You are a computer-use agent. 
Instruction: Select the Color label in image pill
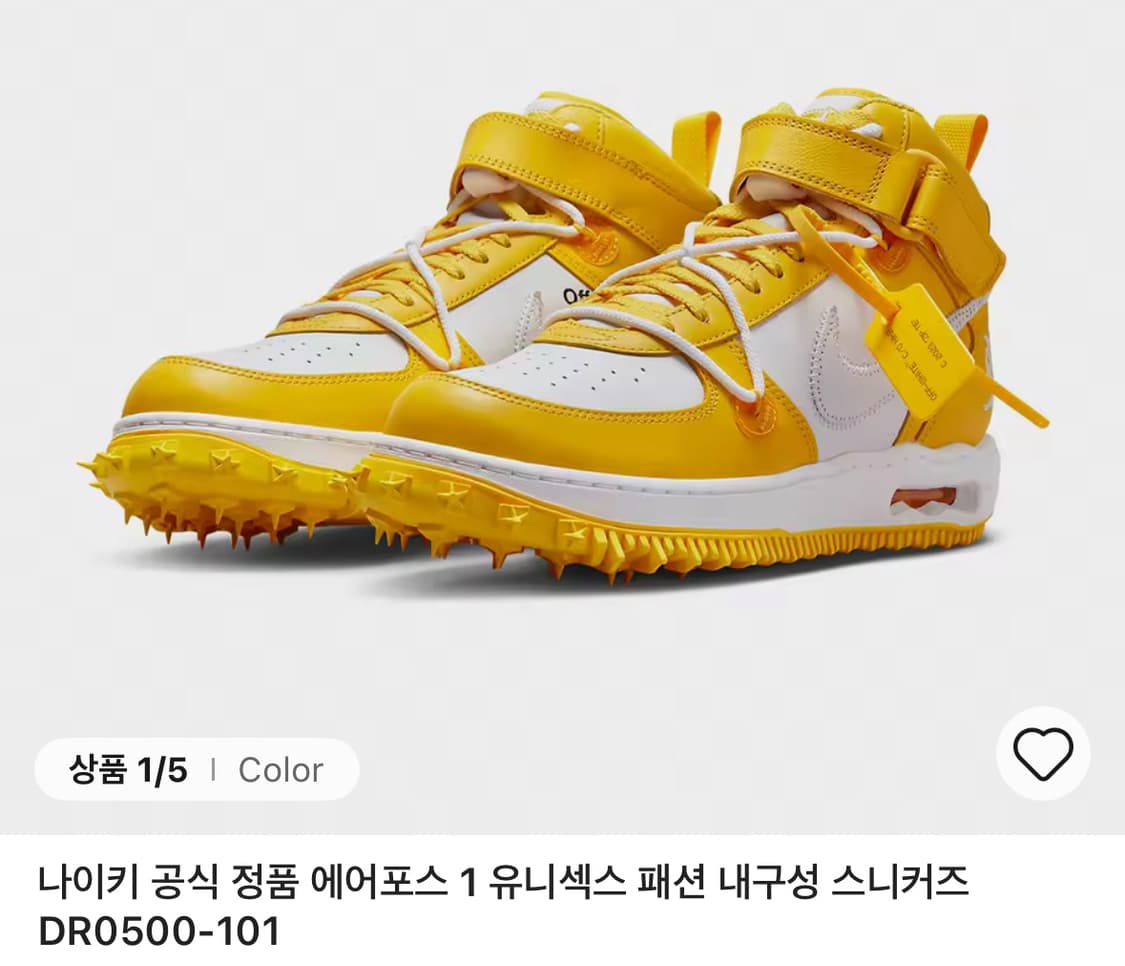click(281, 770)
